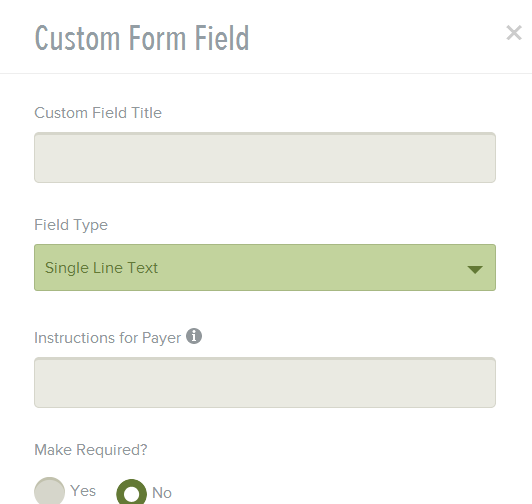
Task: Click the right end of Instructions for Payer field
Action: pyautogui.click(x=489, y=382)
